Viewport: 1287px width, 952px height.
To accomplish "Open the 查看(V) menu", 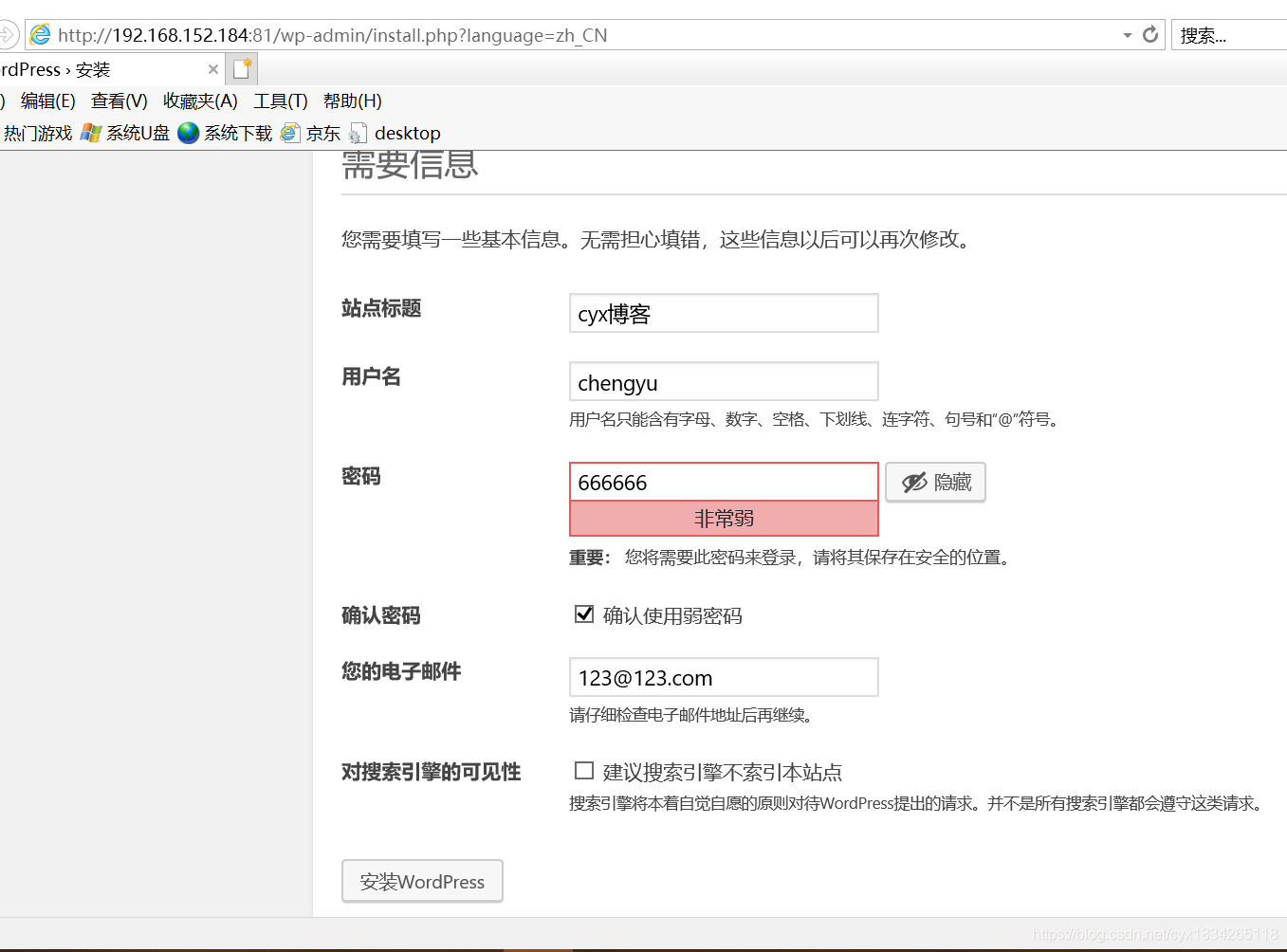I will tap(120, 101).
